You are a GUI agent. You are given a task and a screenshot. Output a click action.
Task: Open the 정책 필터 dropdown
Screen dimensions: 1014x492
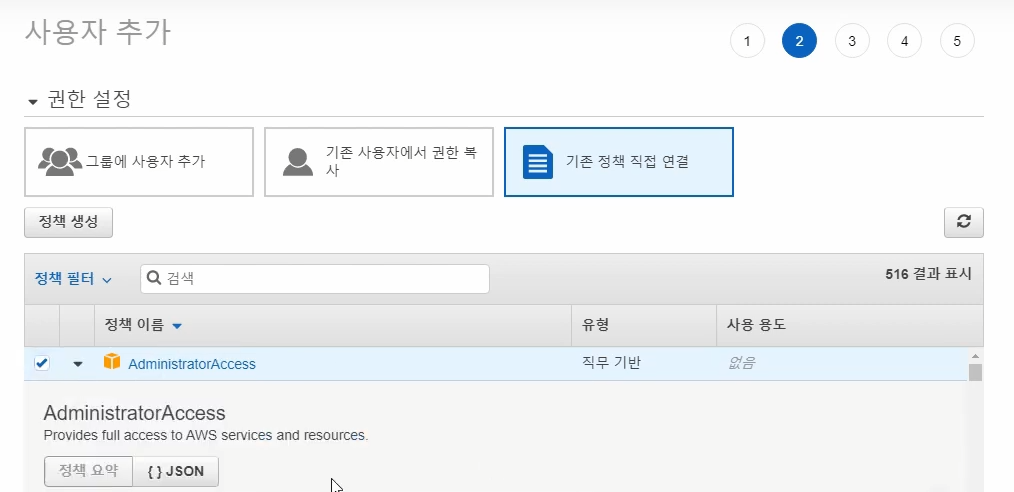pyautogui.click(x=73, y=279)
